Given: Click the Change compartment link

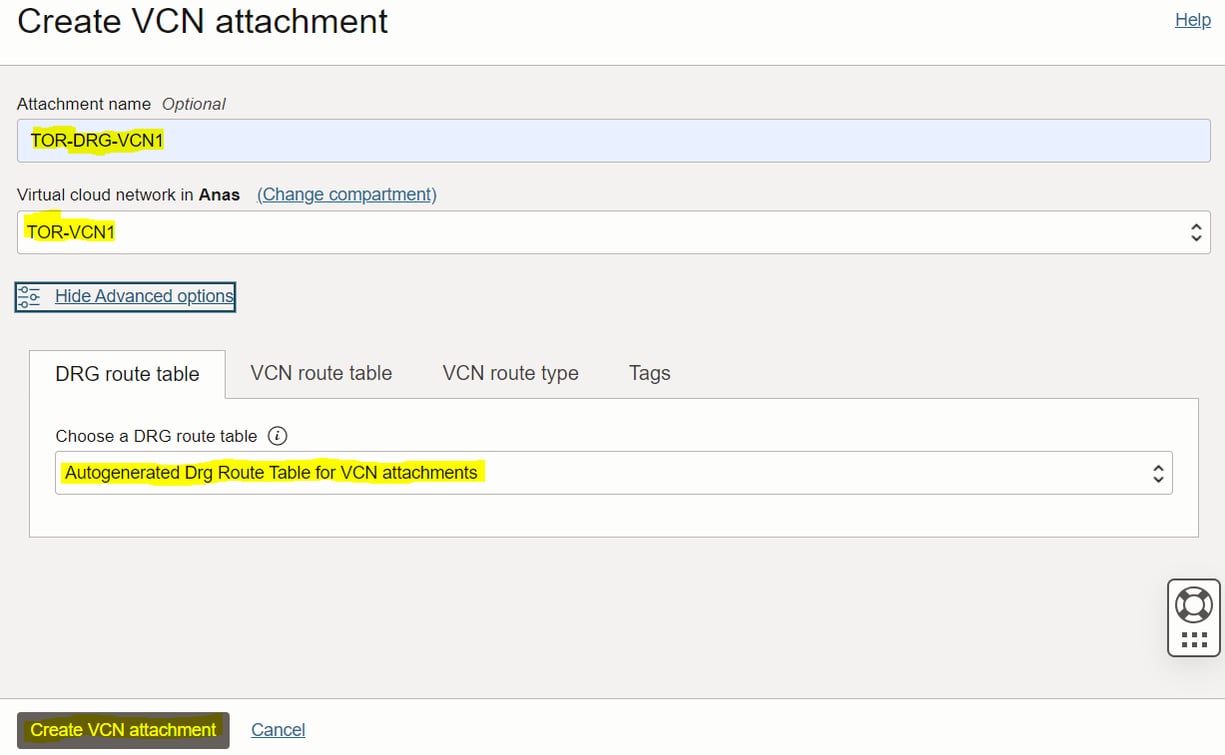Looking at the screenshot, I should tap(347, 195).
